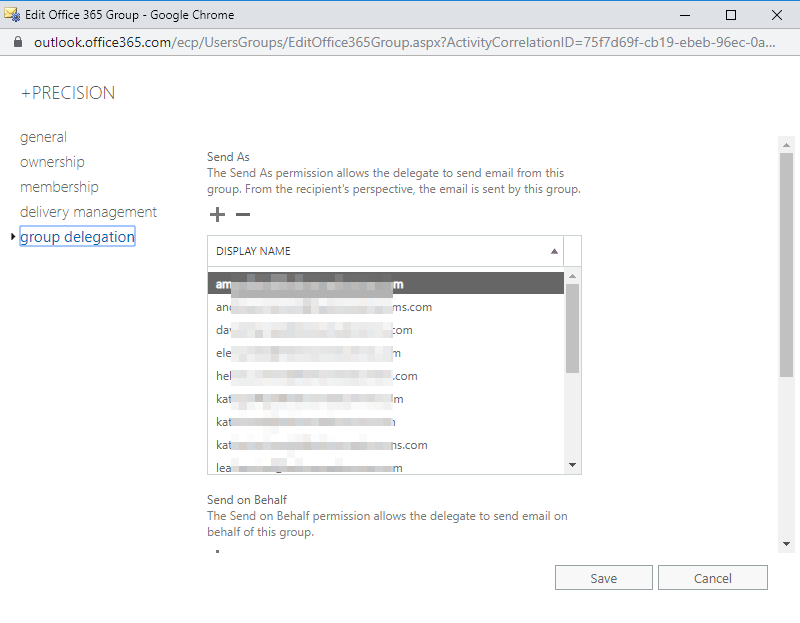Open the ownership tab
800x623 pixels.
[52, 162]
